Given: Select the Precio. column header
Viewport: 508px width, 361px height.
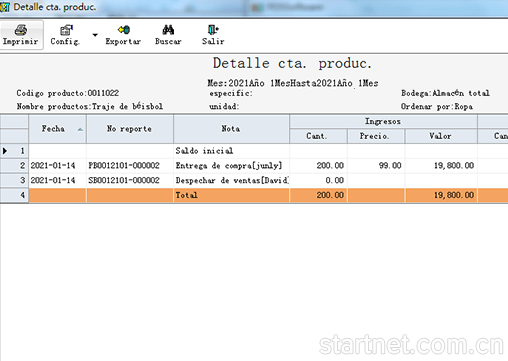Looking at the screenshot, I should [376, 136].
